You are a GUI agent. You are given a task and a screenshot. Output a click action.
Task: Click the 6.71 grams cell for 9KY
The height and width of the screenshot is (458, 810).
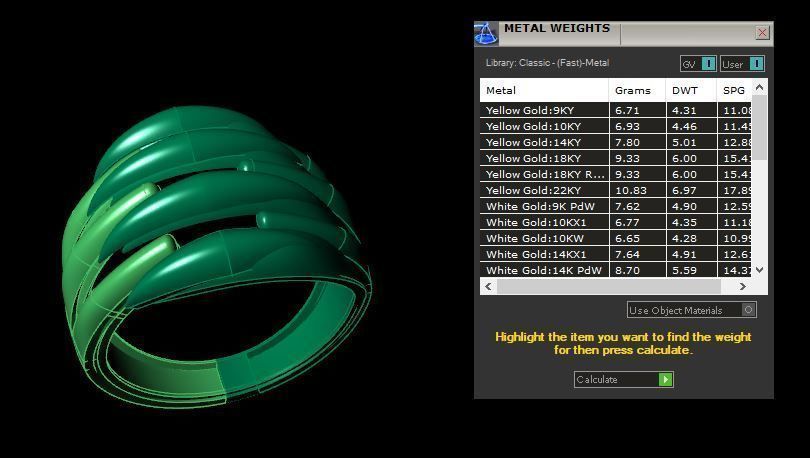637,110
